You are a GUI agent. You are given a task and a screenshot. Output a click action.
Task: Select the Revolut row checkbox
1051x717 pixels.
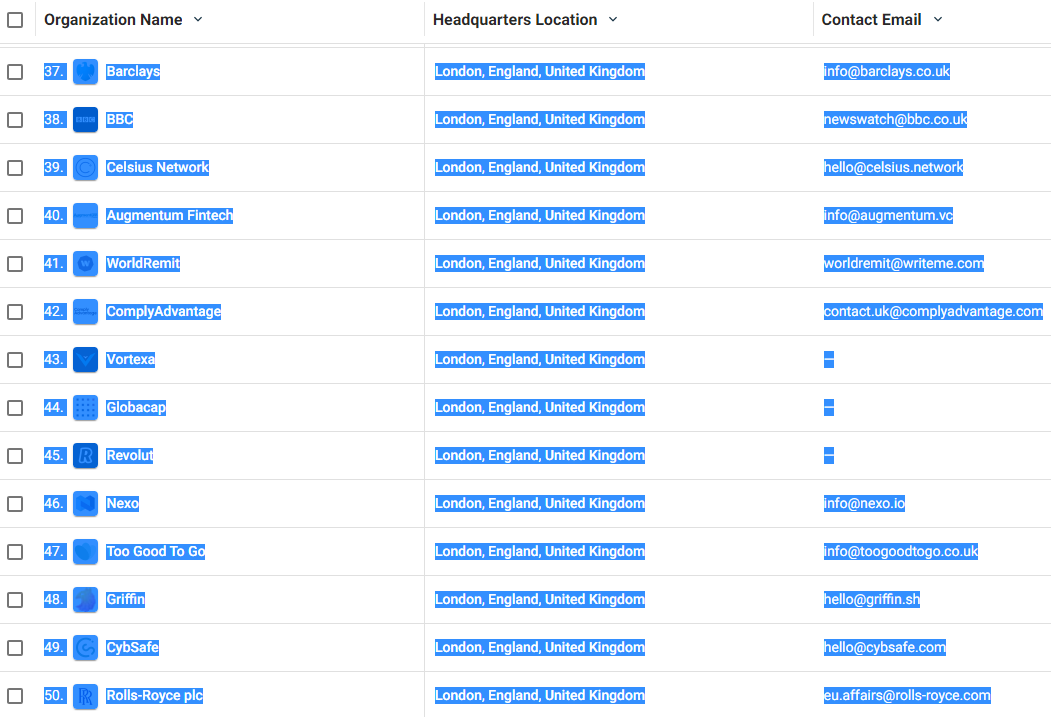click(15, 456)
